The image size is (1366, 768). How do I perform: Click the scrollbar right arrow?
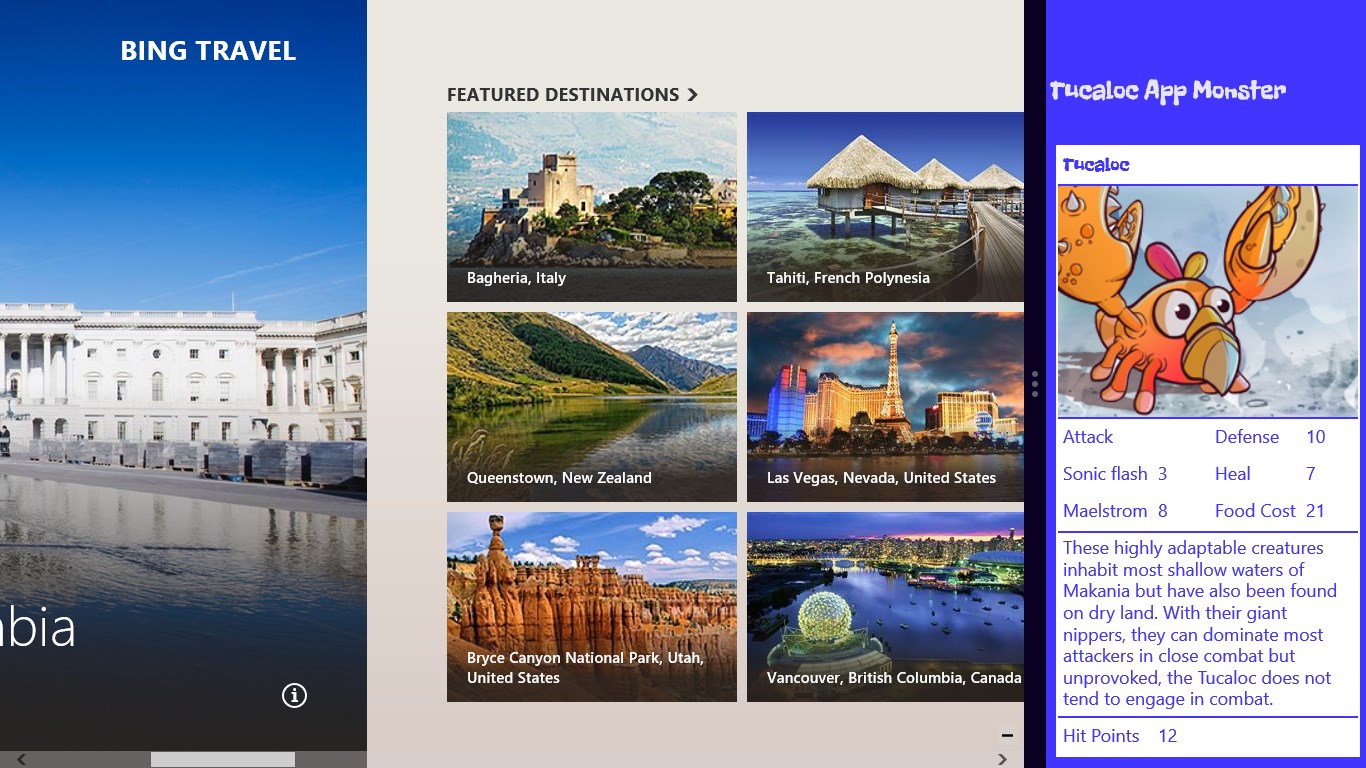pos(1003,760)
